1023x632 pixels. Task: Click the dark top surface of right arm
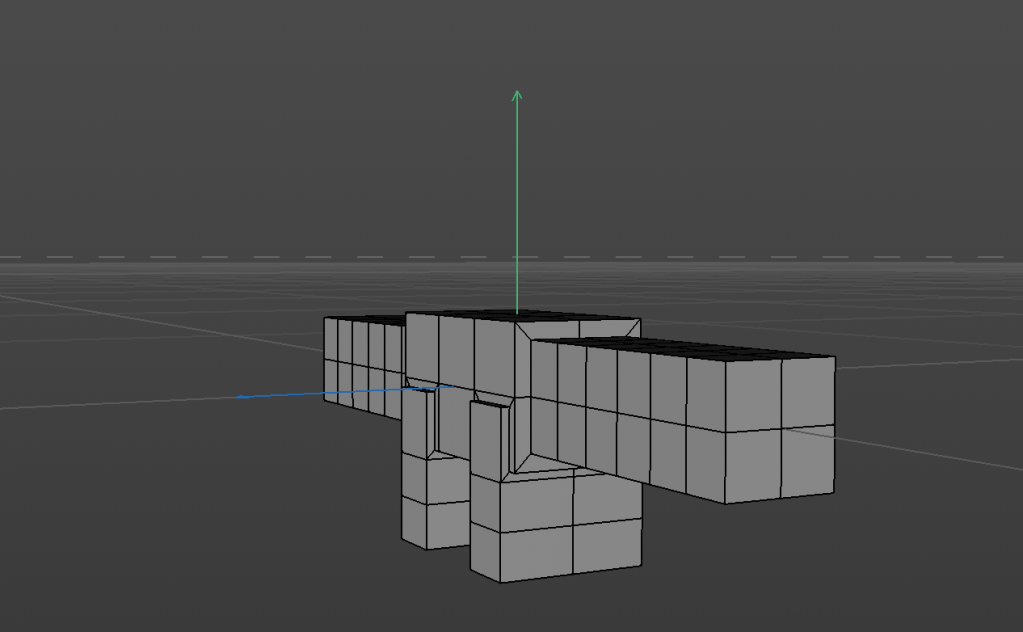point(700,350)
